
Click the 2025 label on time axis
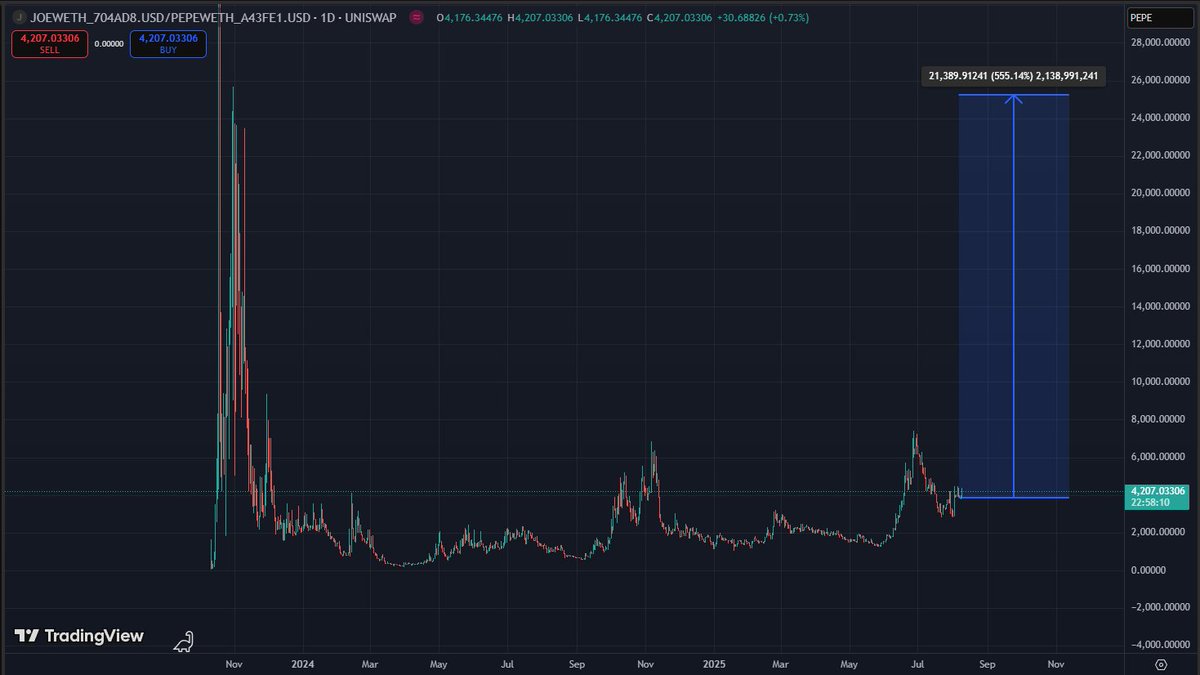(x=713, y=664)
